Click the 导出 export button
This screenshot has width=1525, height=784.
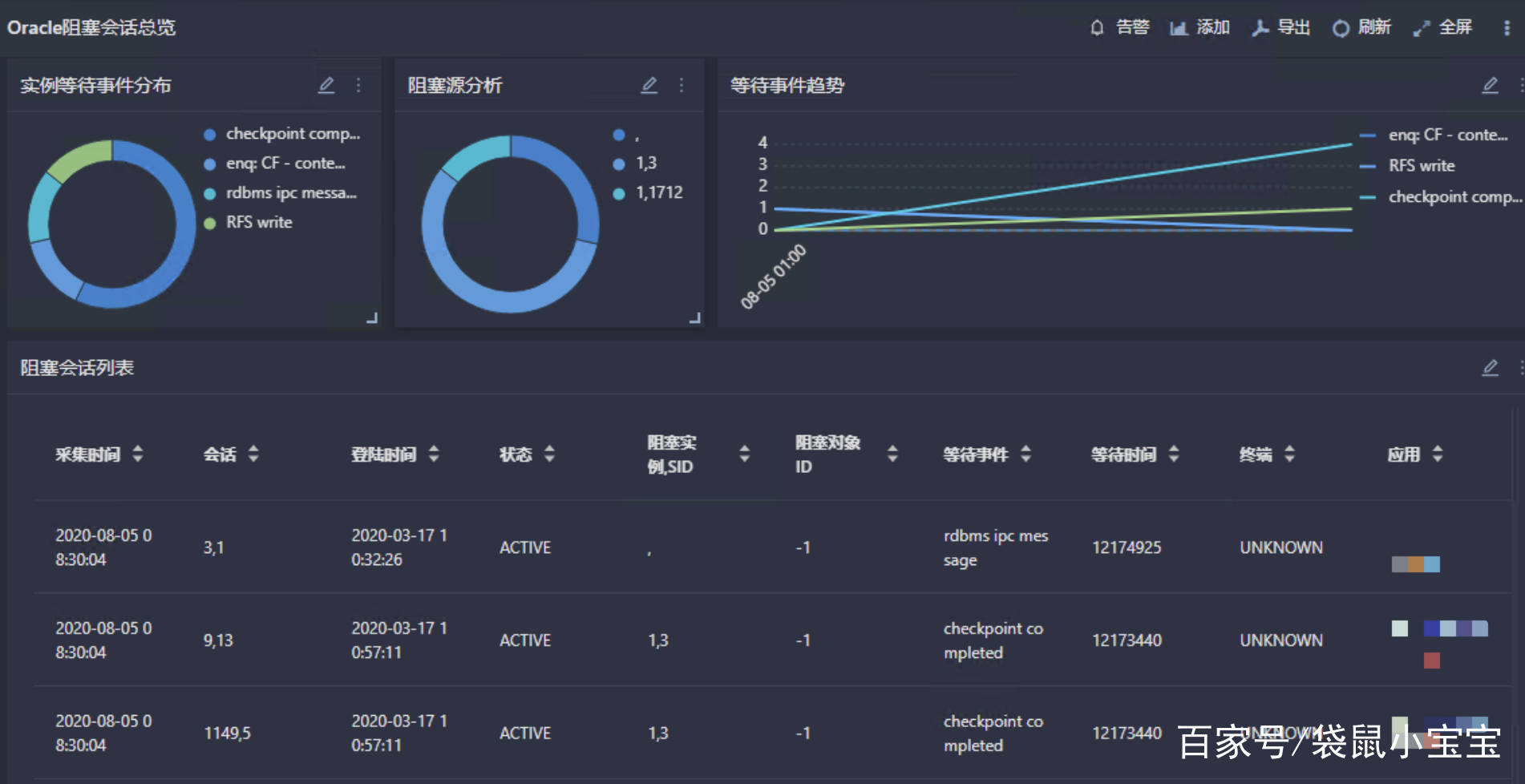tap(1281, 27)
